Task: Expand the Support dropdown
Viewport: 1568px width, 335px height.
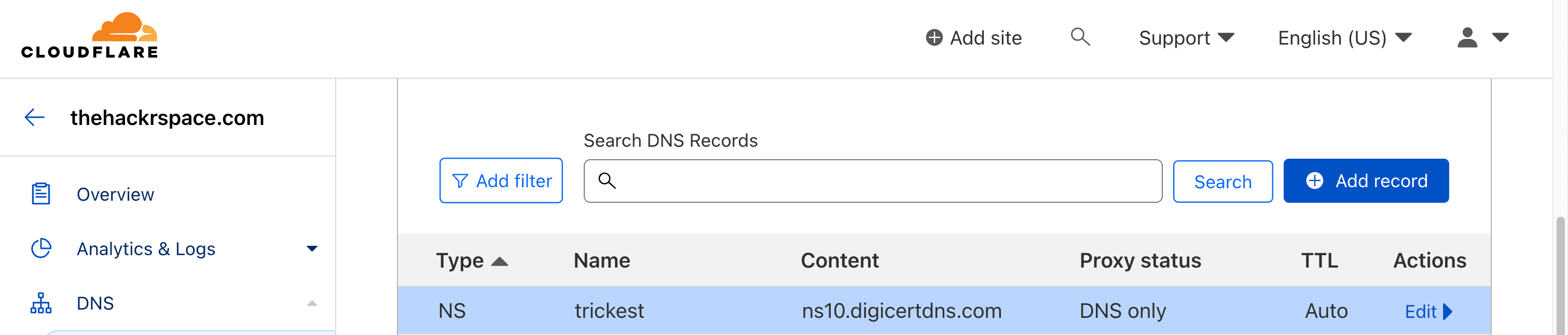Action: [x=1186, y=38]
